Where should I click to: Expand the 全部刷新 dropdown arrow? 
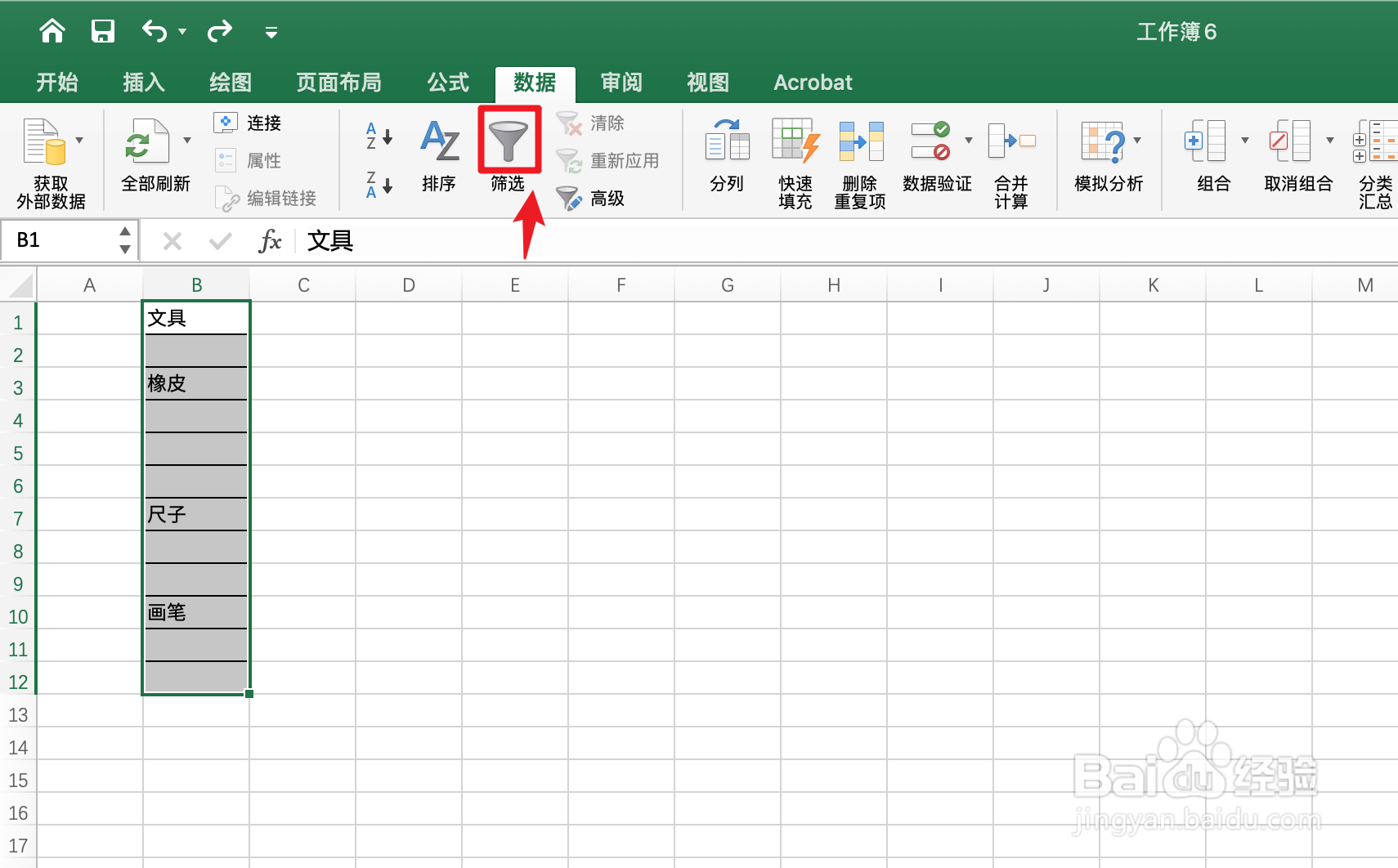pyautogui.click(x=186, y=139)
